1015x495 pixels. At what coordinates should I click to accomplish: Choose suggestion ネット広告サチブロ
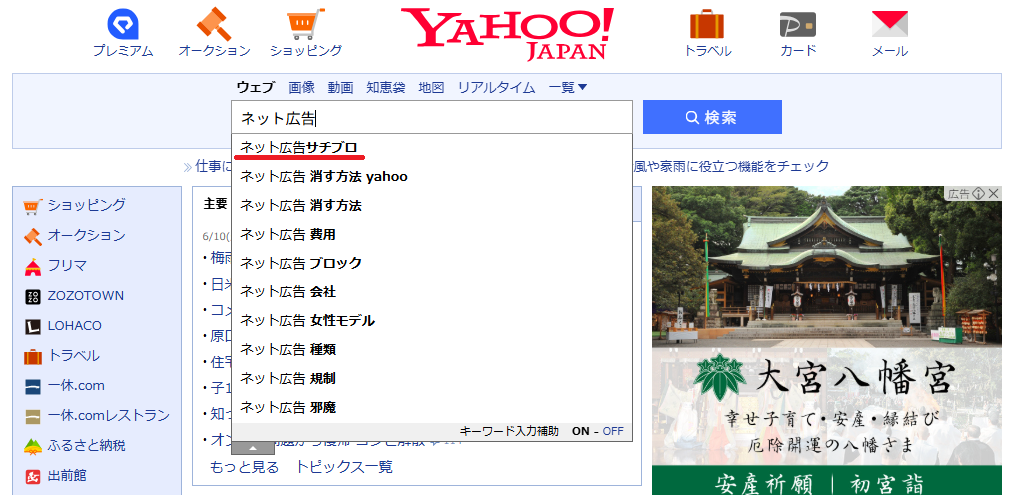[x=432, y=148]
